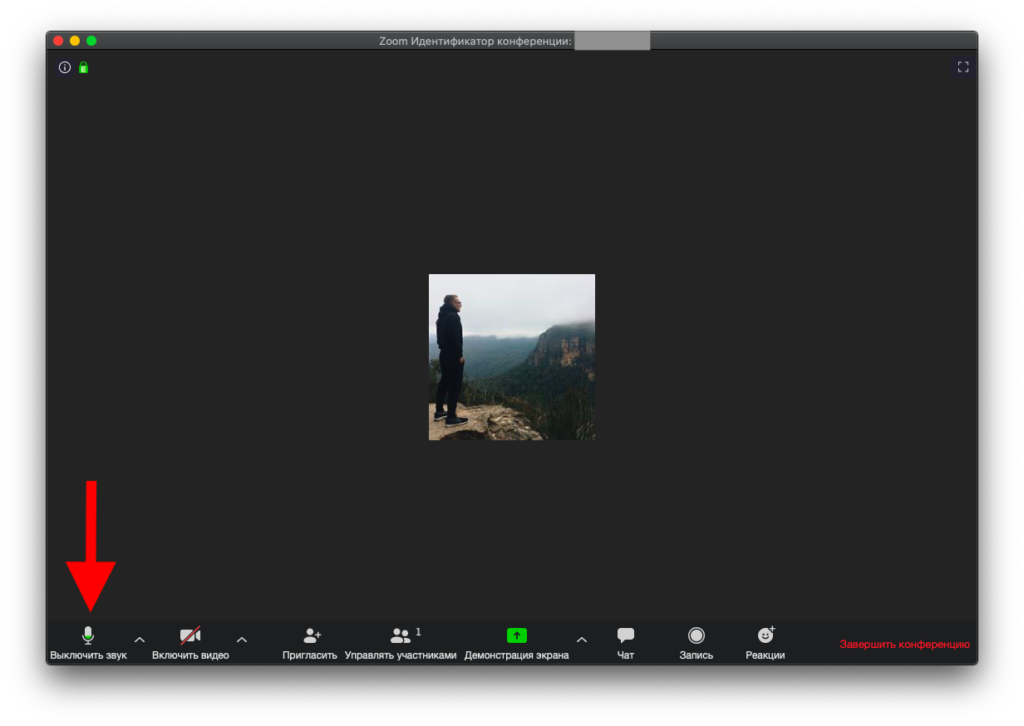The image size is (1024, 726).
Task: Turn on camera via crossed-out video icon
Action: coord(190,635)
